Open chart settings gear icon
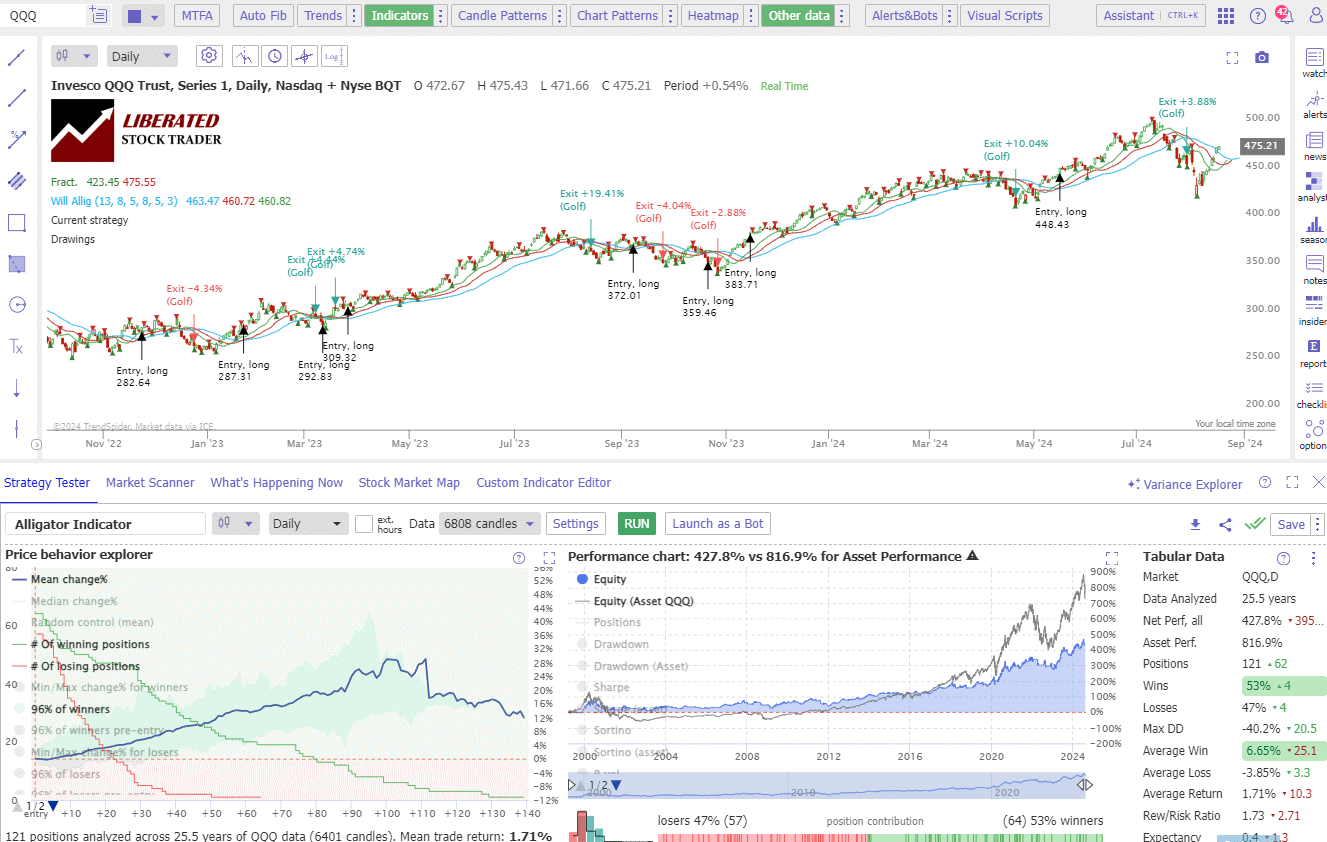The height and width of the screenshot is (842, 1327). tap(209, 55)
